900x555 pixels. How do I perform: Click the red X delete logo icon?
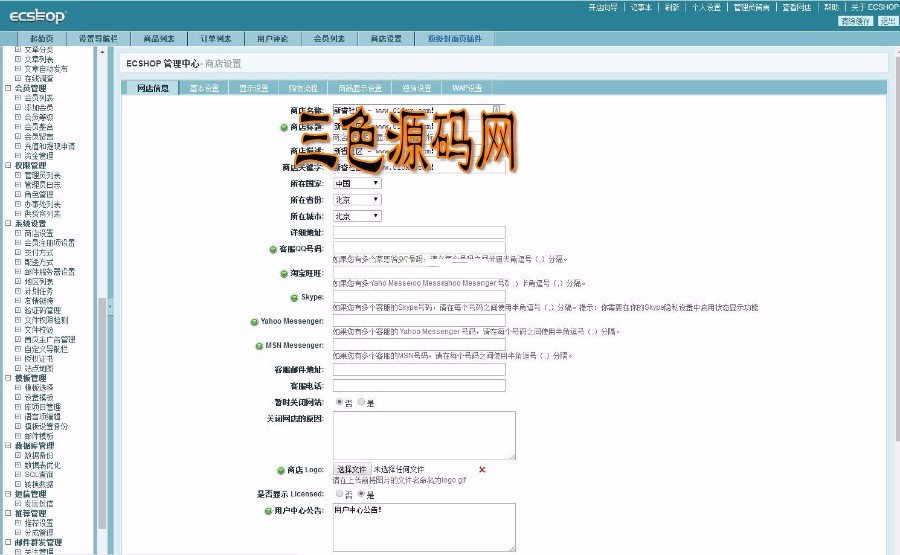click(x=482, y=469)
